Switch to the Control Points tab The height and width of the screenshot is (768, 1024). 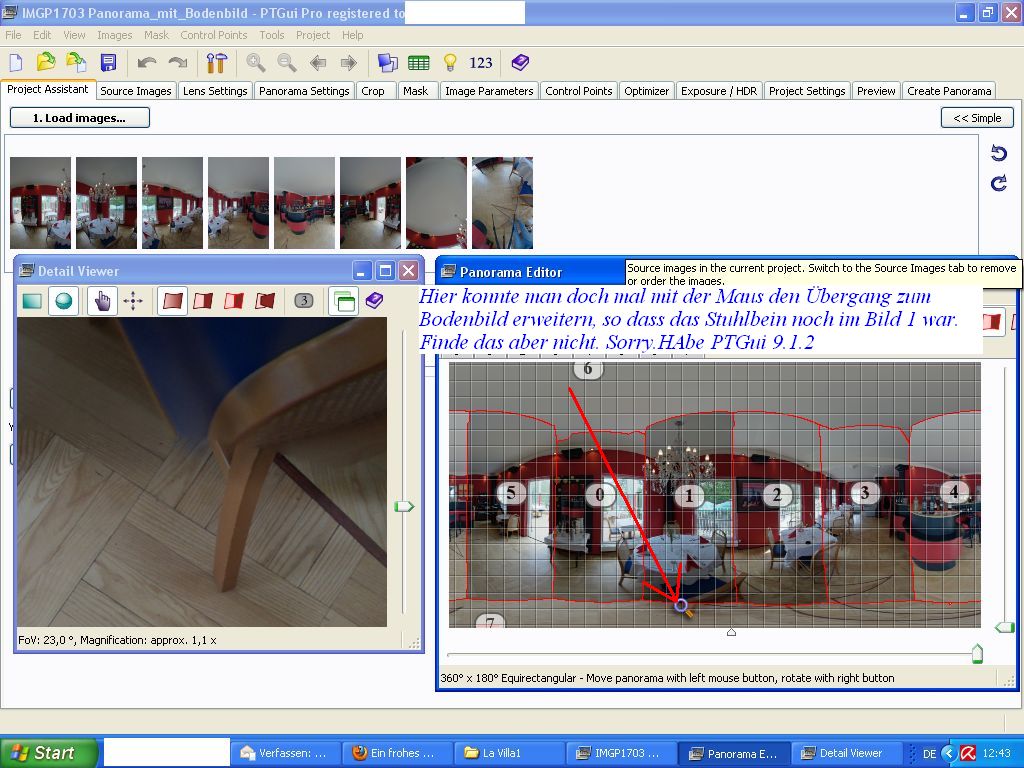coord(578,91)
